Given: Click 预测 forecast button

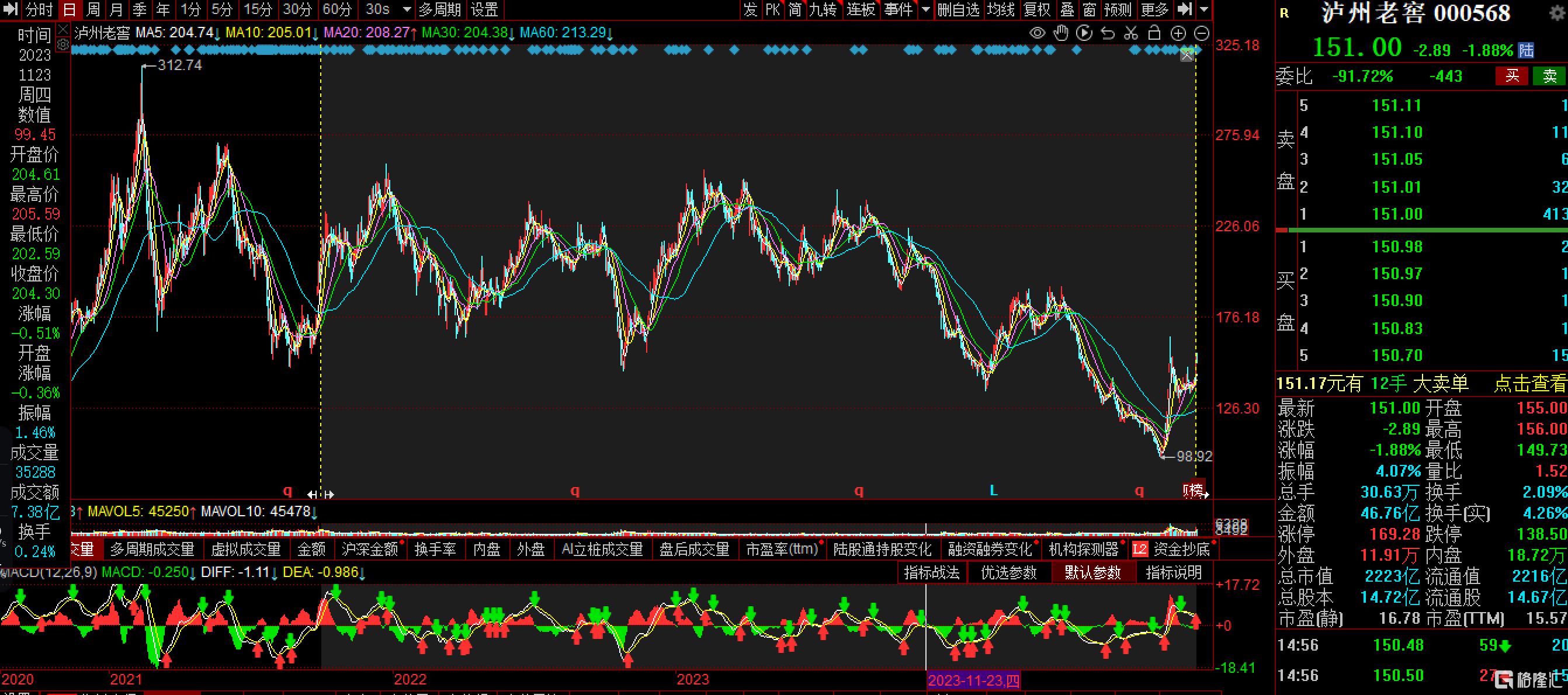Looking at the screenshot, I should pos(1118,9).
